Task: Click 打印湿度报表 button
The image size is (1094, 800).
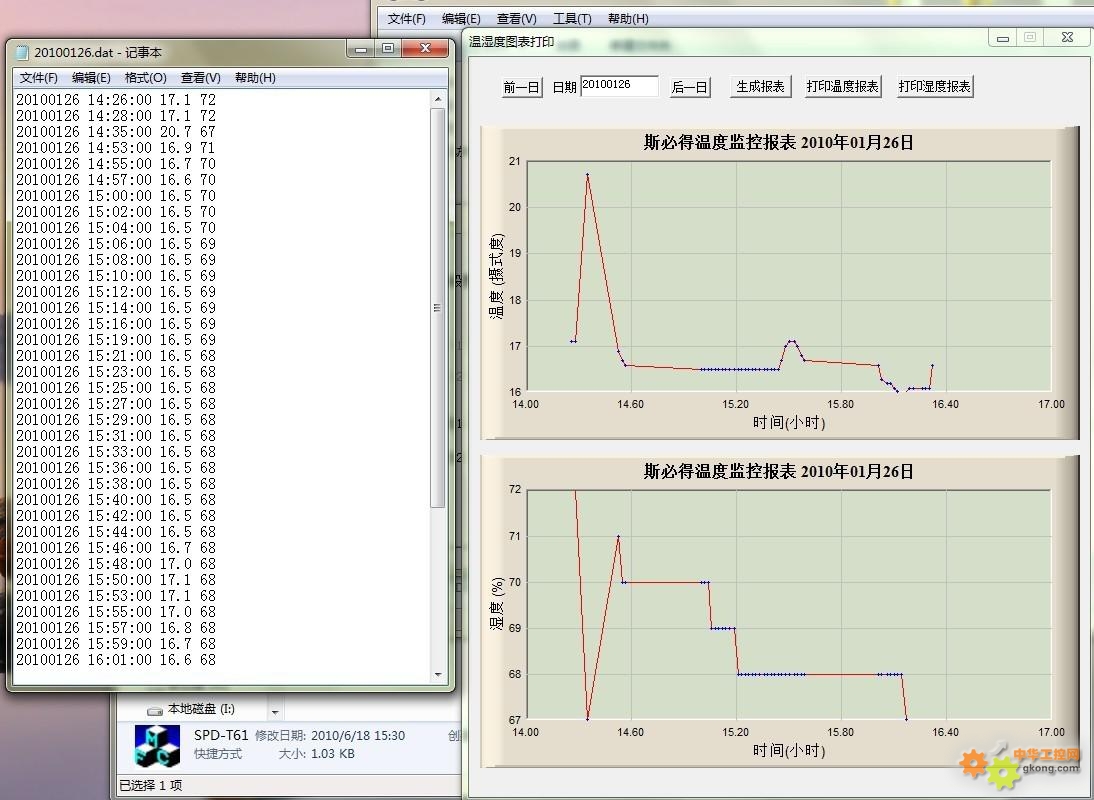Action: tap(934, 86)
